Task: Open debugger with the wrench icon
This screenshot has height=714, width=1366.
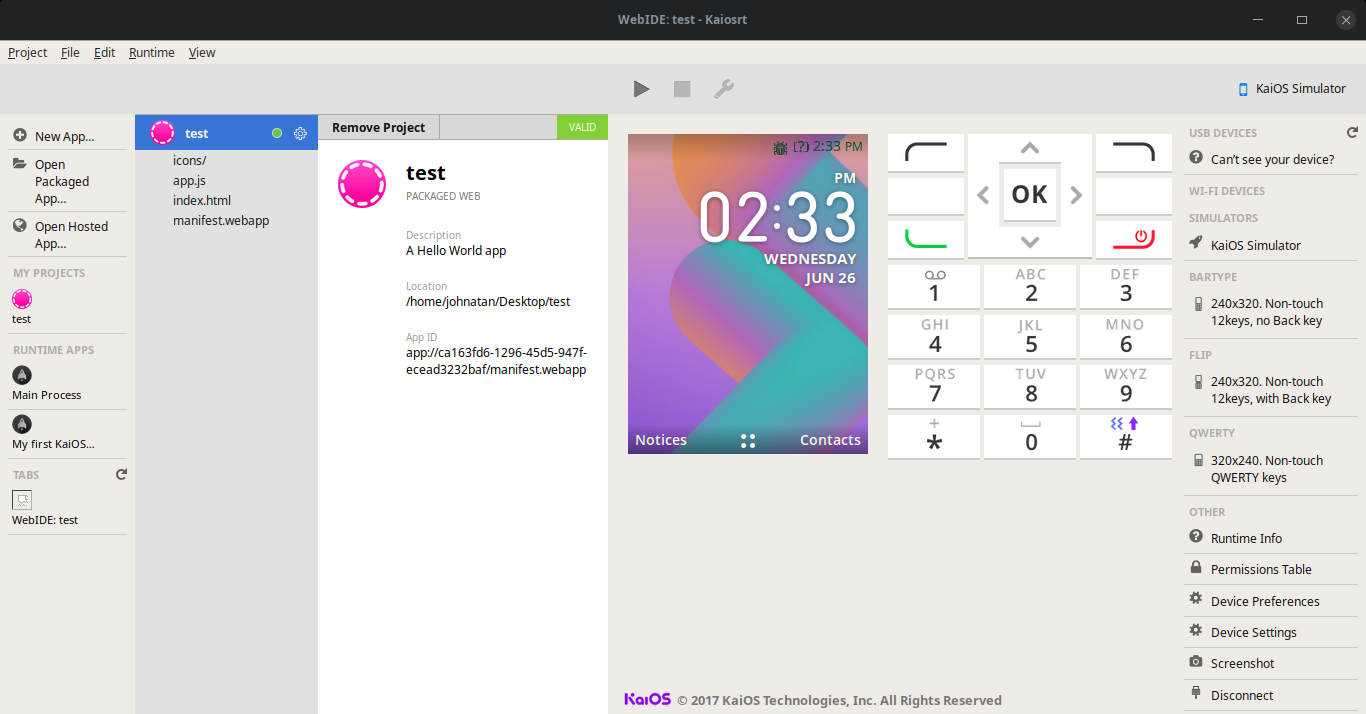Action: click(724, 89)
